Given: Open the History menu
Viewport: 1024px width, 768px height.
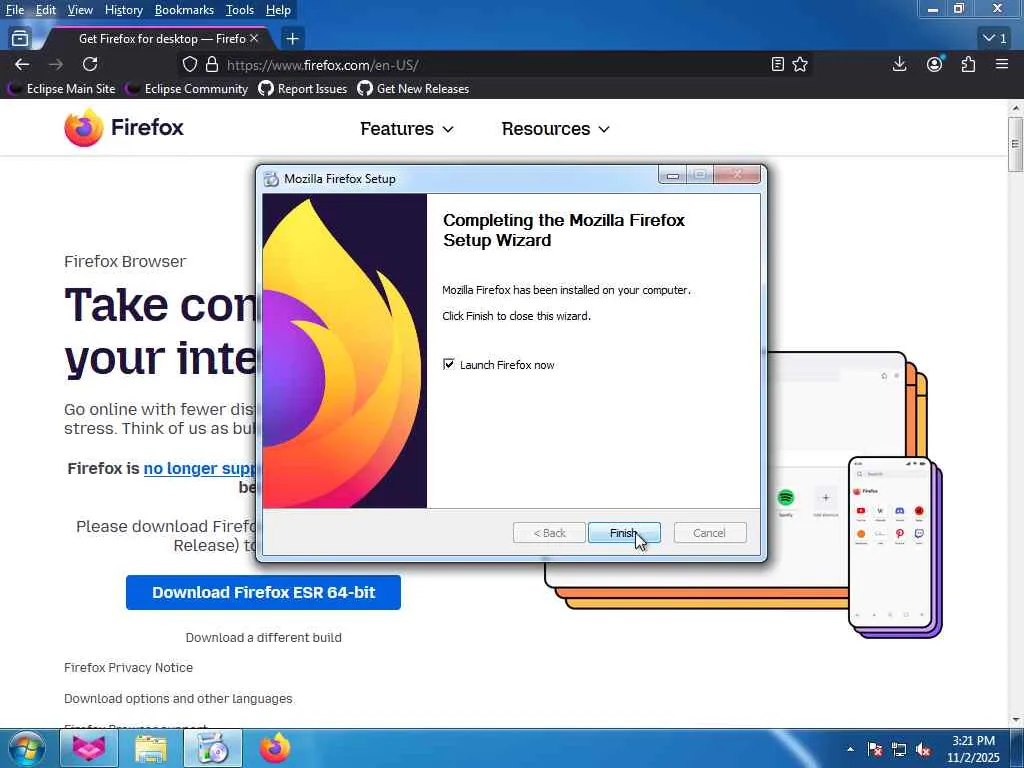Looking at the screenshot, I should [123, 10].
